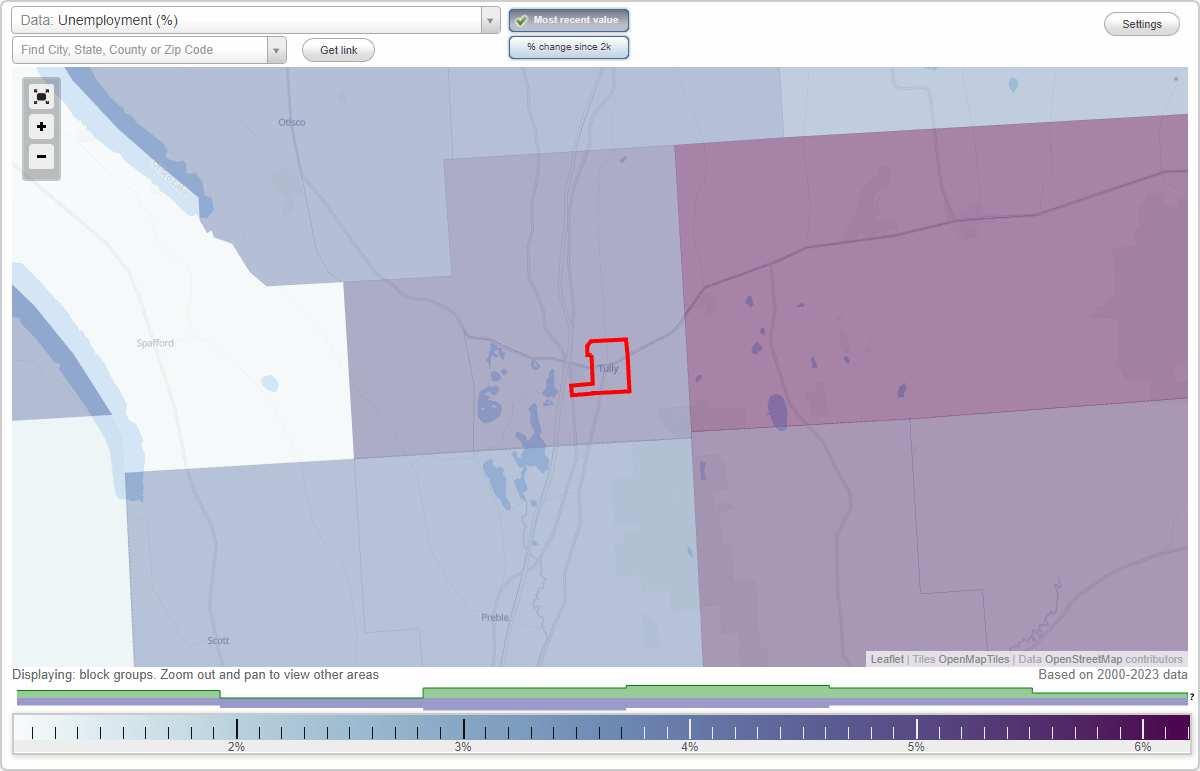Open the Settings panel
The height and width of the screenshot is (771, 1200).
(x=1141, y=23)
